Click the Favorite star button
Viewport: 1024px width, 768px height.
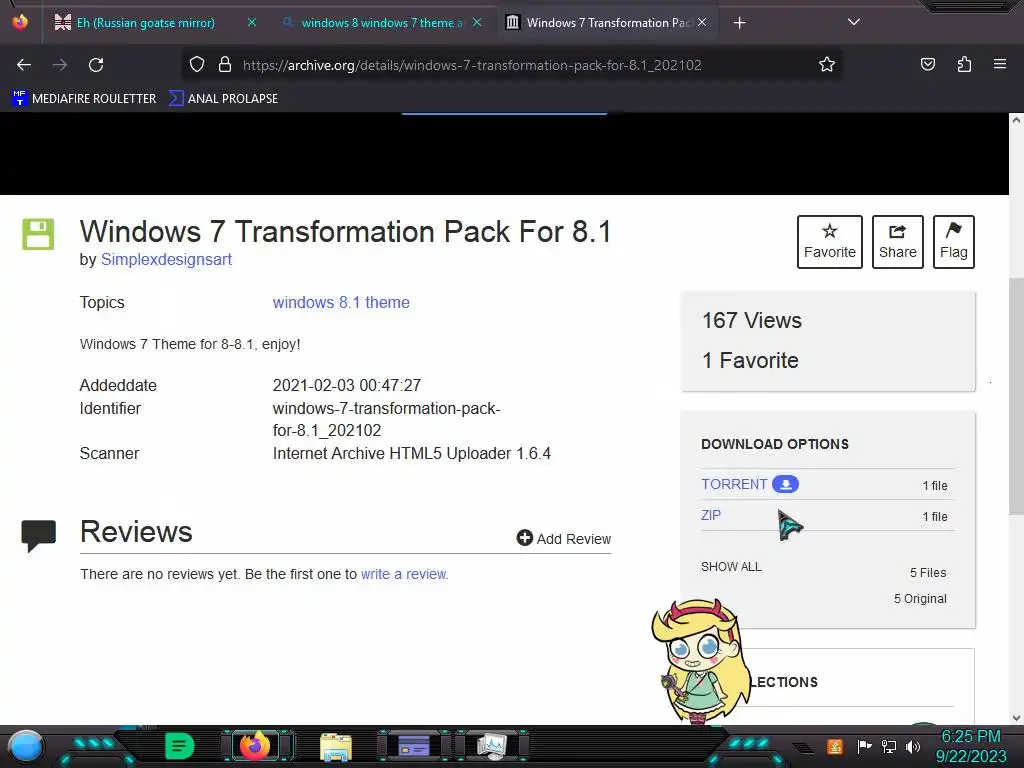829,242
